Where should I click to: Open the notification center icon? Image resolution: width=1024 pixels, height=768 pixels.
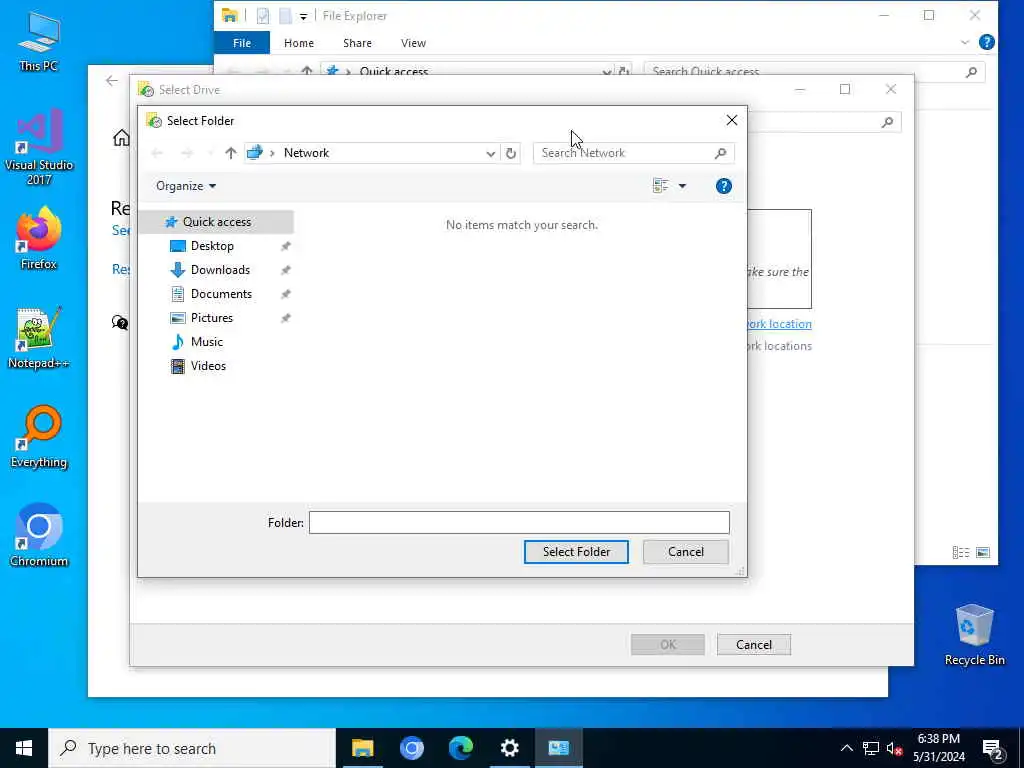click(993, 749)
